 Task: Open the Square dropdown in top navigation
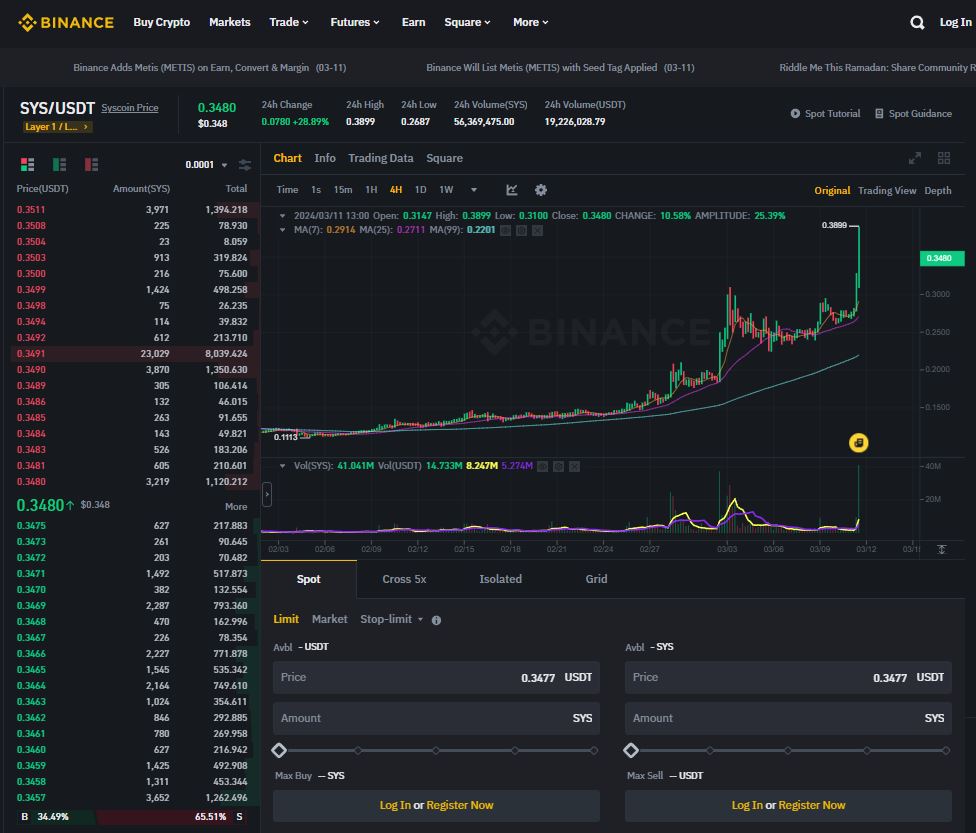(x=467, y=22)
